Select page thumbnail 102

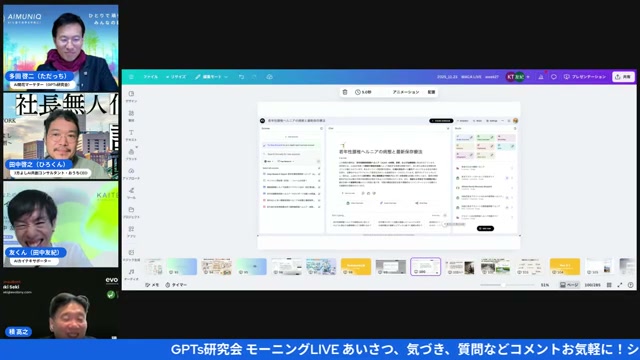[495, 267]
